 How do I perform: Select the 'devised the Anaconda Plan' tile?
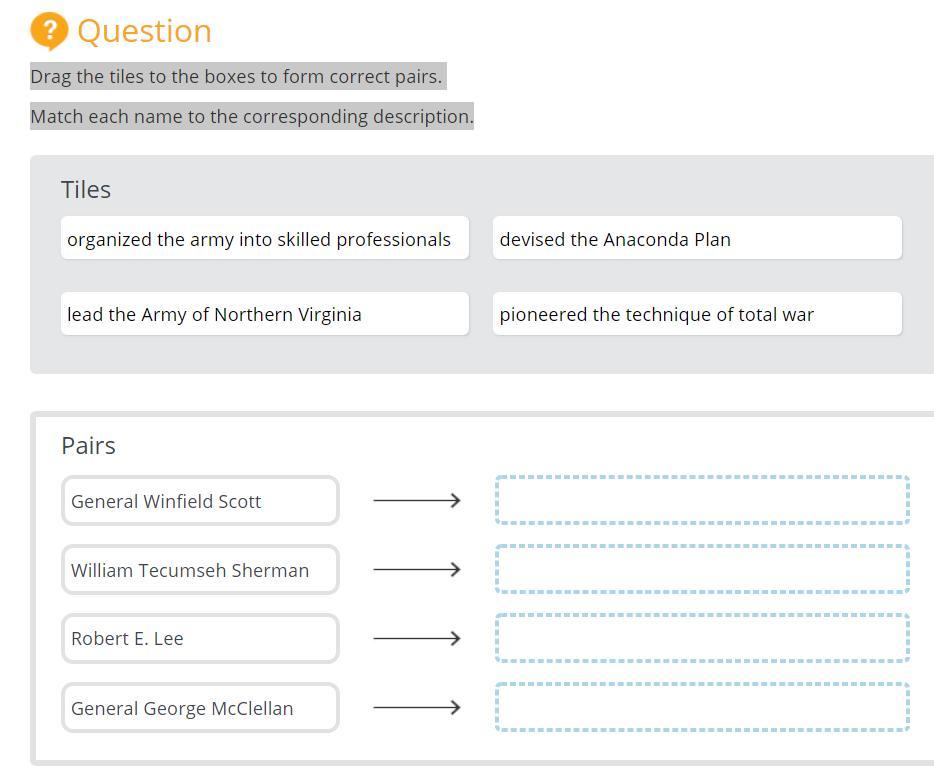[x=696, y=239]
